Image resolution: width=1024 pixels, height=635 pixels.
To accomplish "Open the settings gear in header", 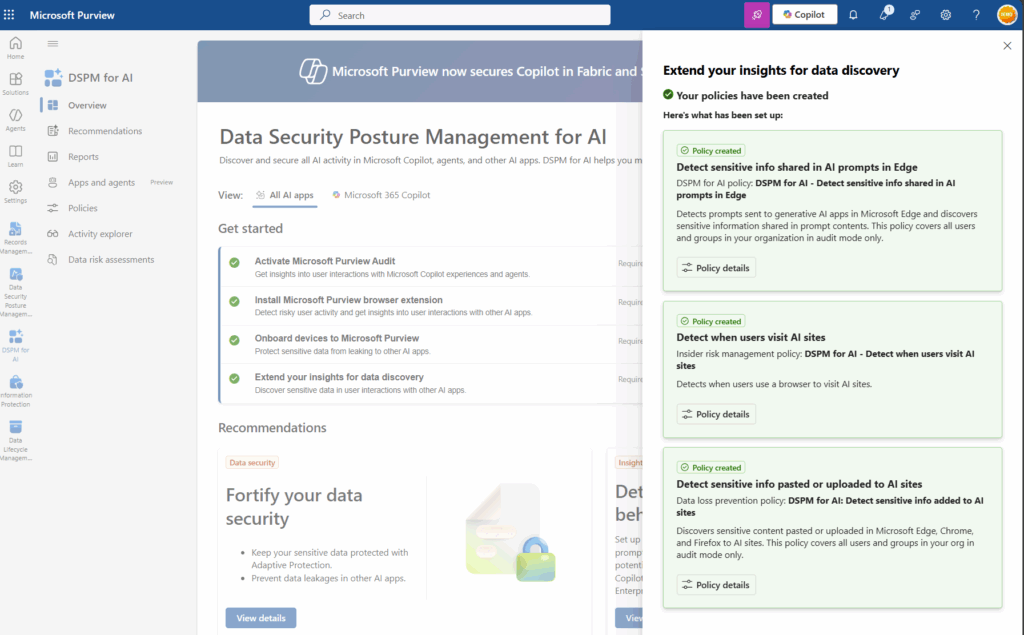I will [946, 14].
